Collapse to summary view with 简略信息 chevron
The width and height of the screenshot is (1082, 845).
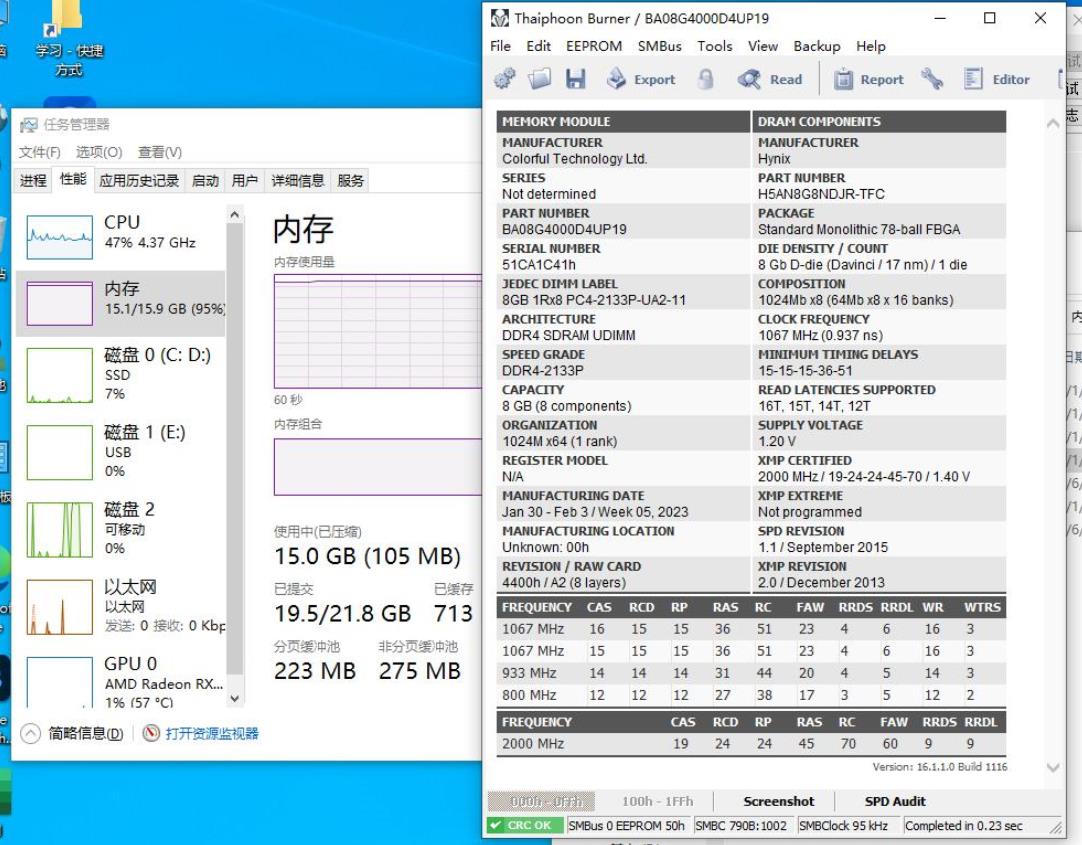pyautogui.click(x=31, y=733)
